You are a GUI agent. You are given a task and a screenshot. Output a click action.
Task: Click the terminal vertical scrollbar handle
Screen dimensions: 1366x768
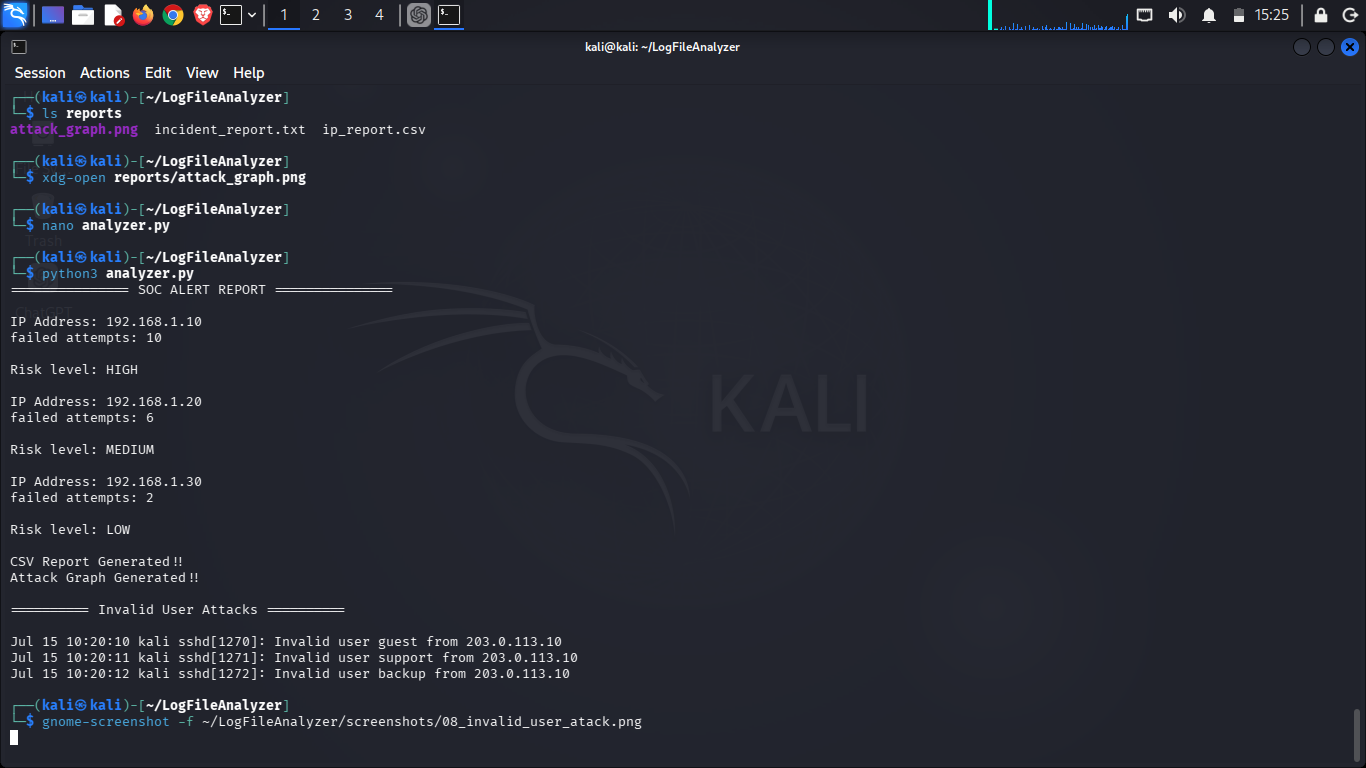click(1357, 735)
